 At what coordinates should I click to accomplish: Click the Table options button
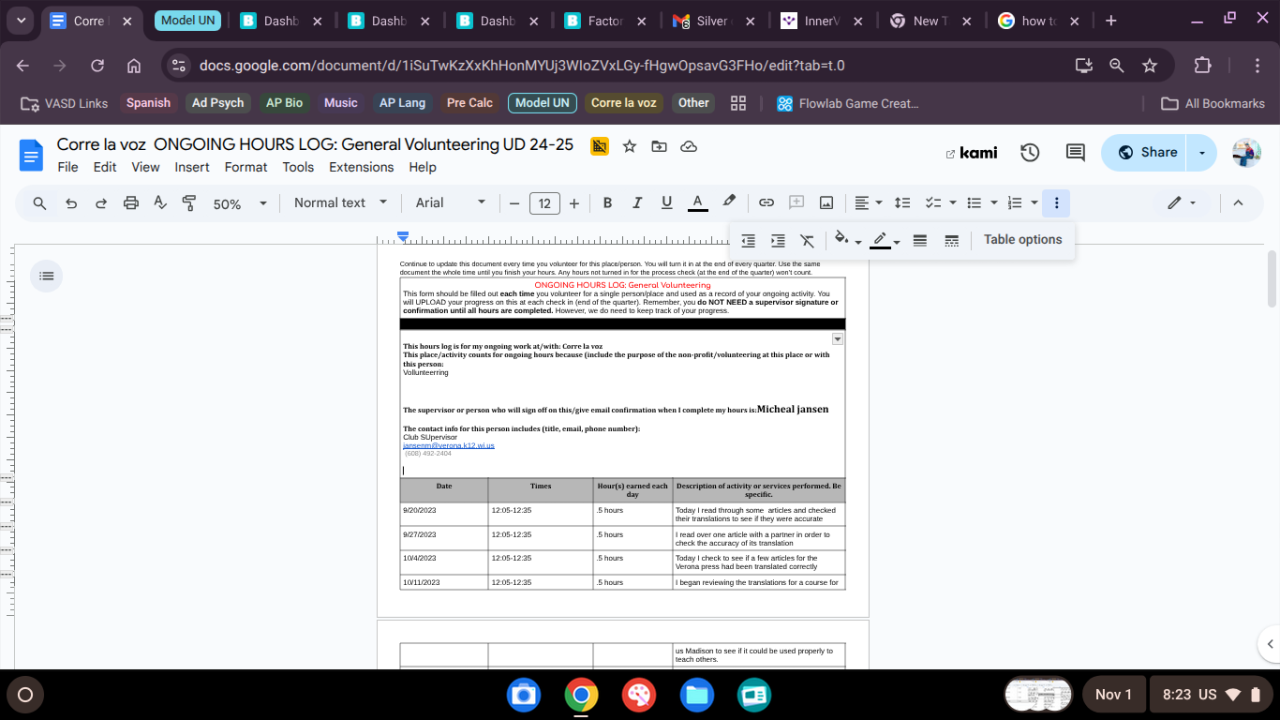[x=1022, y=240]
